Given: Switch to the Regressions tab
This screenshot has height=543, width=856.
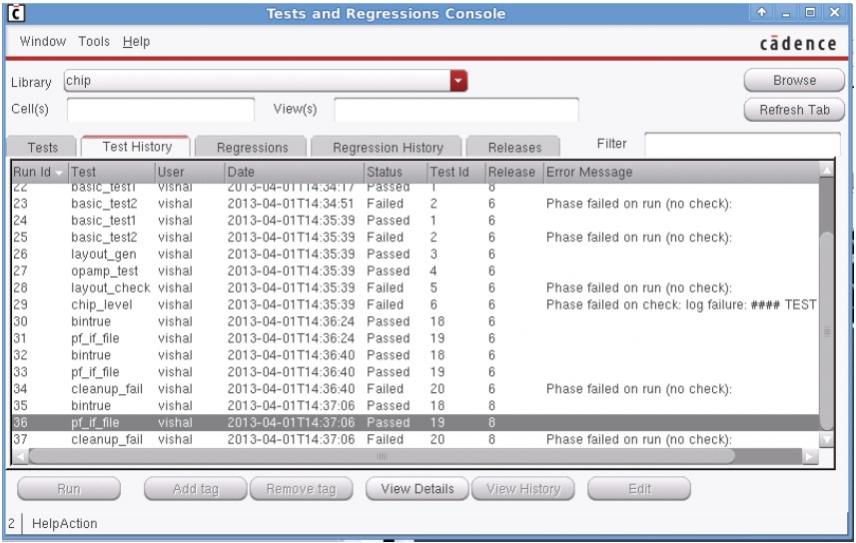Looking at the screenshot, I should 252,147.
